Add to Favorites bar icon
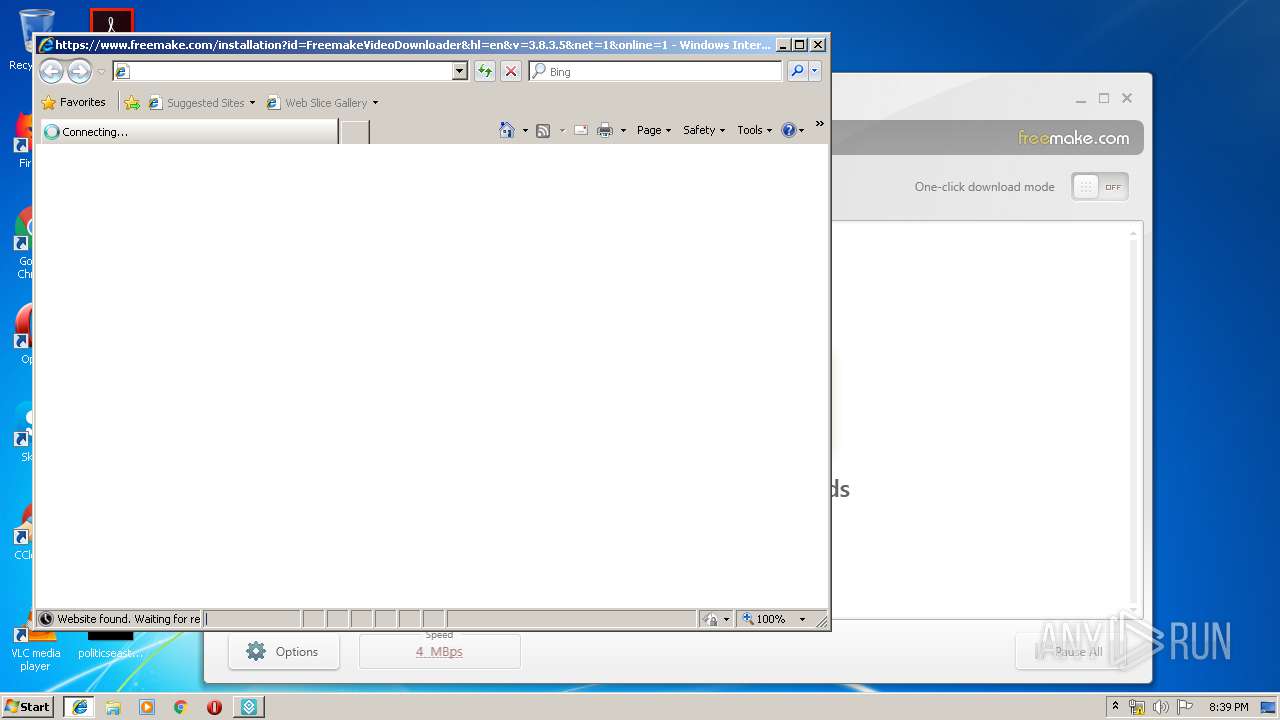1280x720 pixels. [132, 102]
